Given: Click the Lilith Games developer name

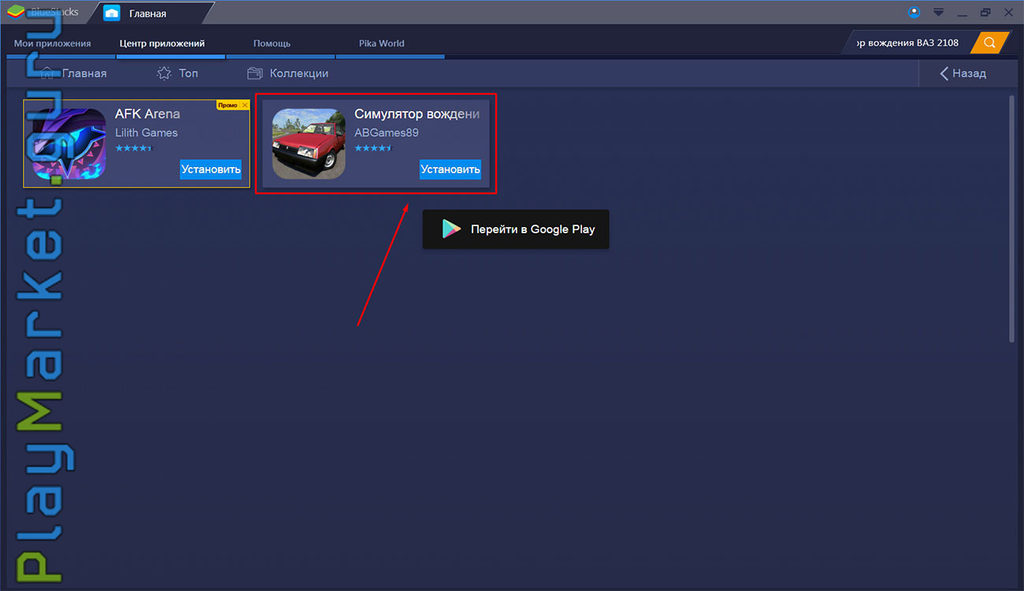Looking at the screenshot, I should [x=146, y=133].
